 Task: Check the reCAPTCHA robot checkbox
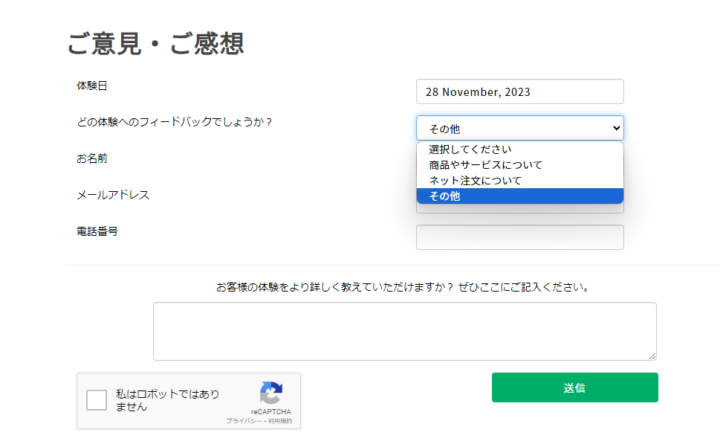97,401
